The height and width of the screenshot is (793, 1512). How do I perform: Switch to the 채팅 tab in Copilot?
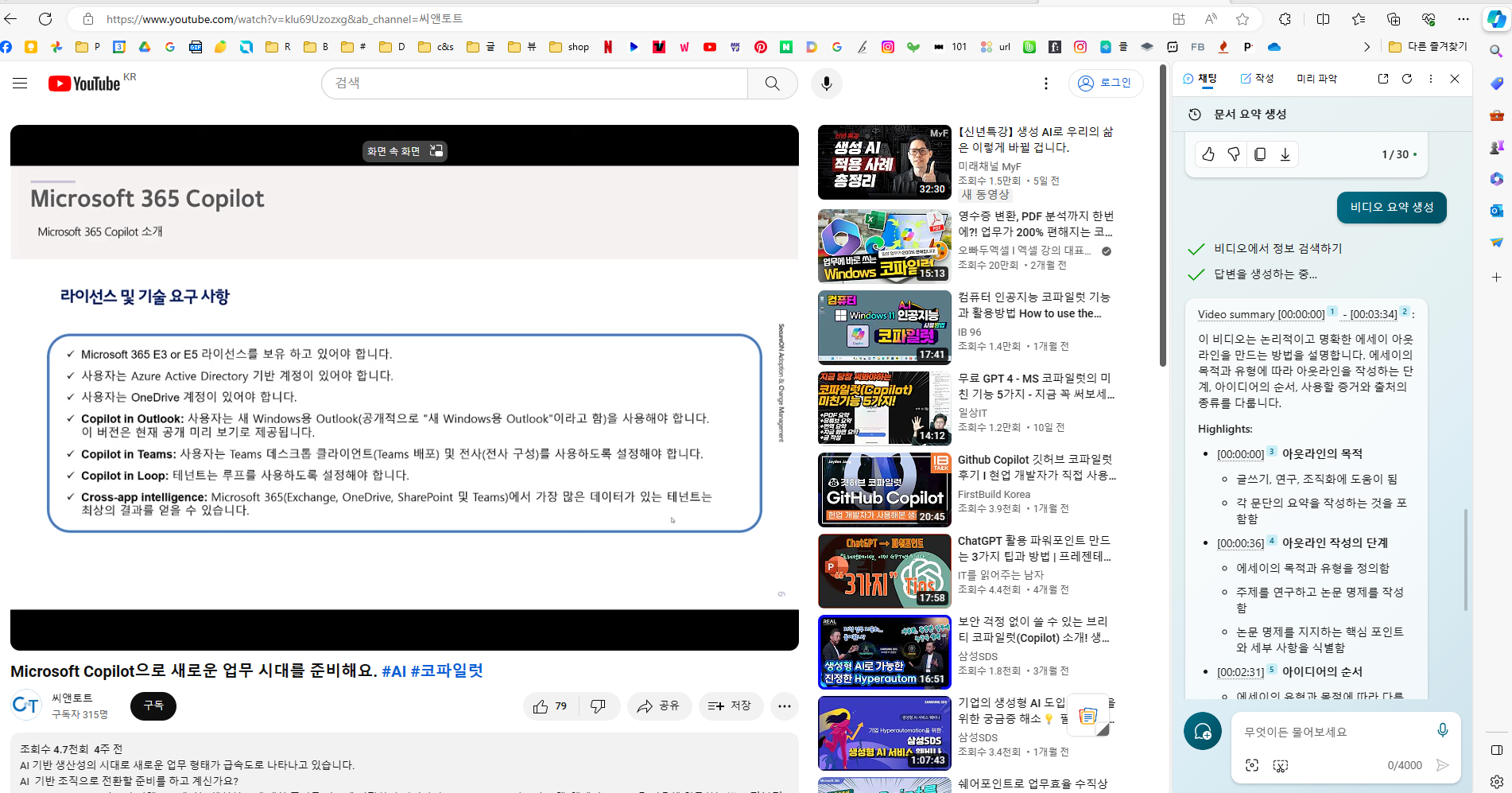(x=1200, y=79)
